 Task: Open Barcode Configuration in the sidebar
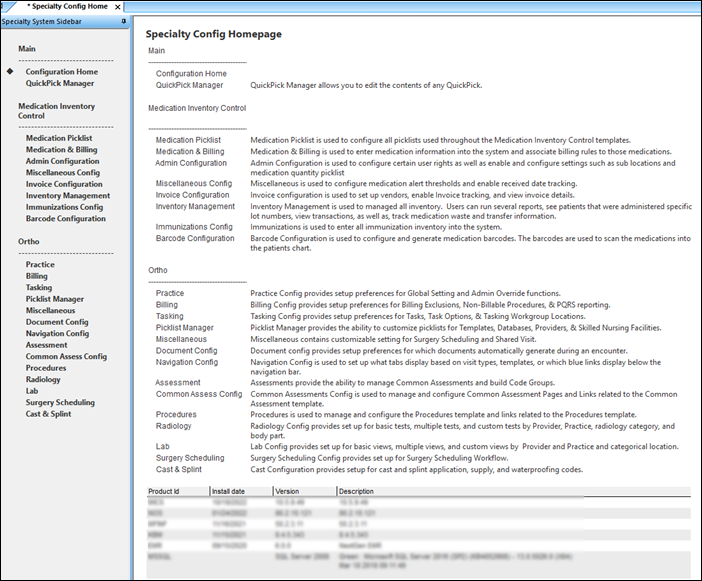[x=66, y=218]
